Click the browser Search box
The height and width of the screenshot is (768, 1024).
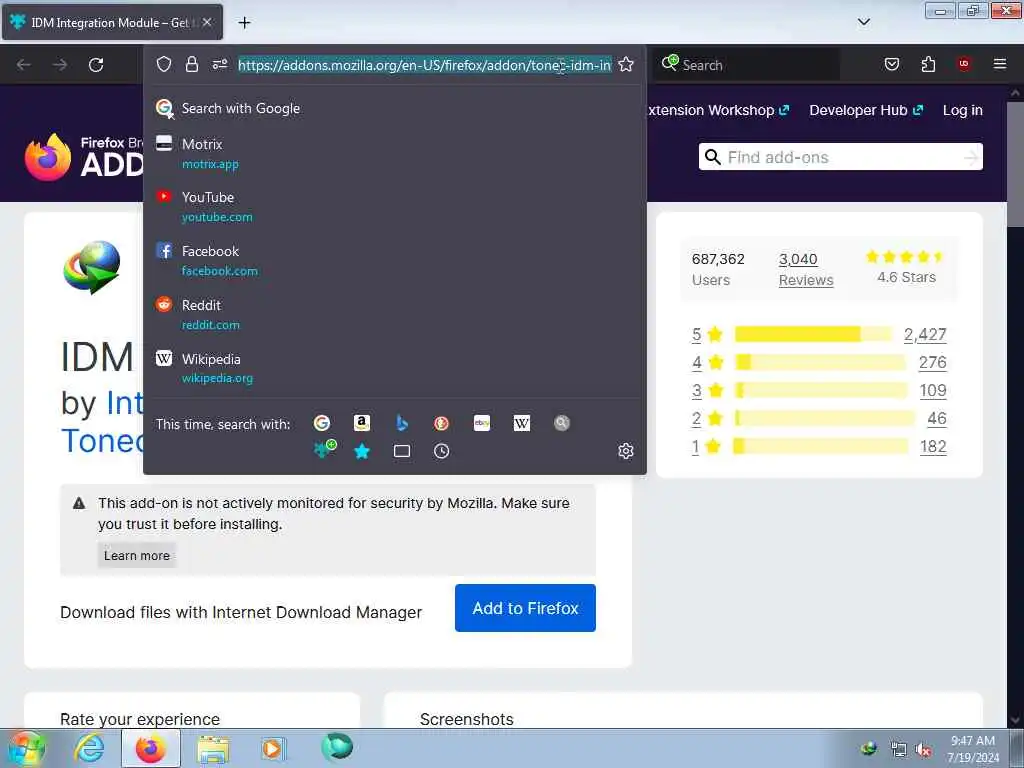tap(747, 65)
